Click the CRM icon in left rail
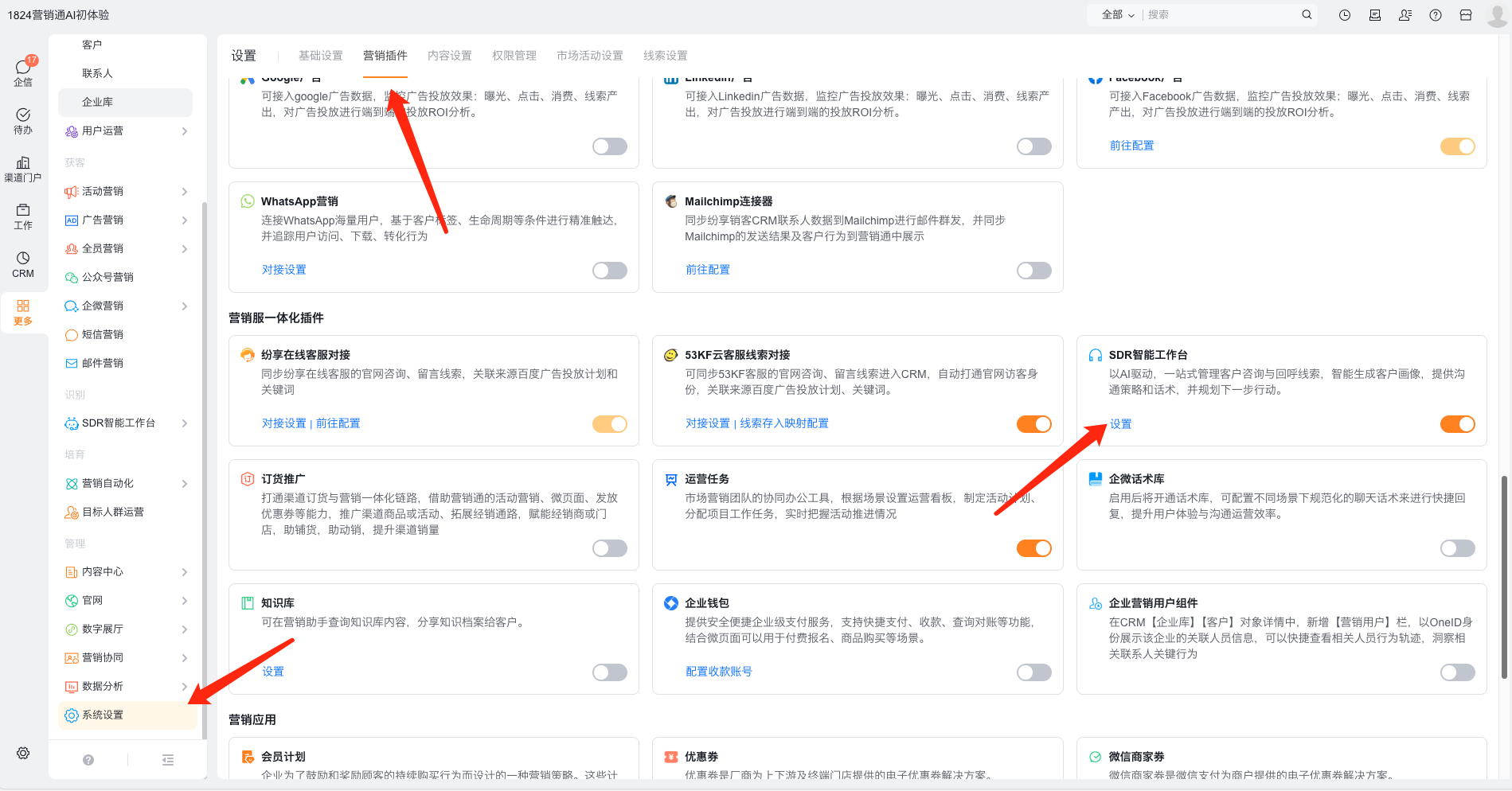The height and width of the screenshot is (791, 1512). coord(23,263)
